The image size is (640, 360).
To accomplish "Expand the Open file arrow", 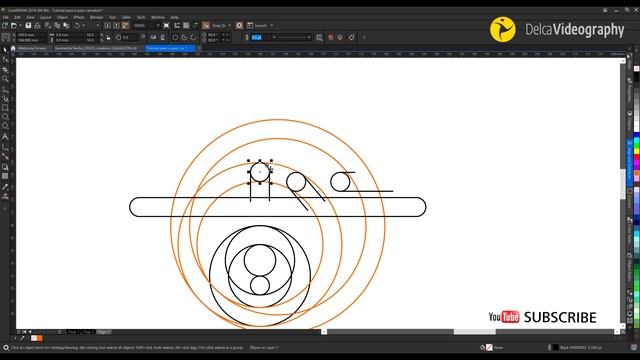I will pos(20,25).
